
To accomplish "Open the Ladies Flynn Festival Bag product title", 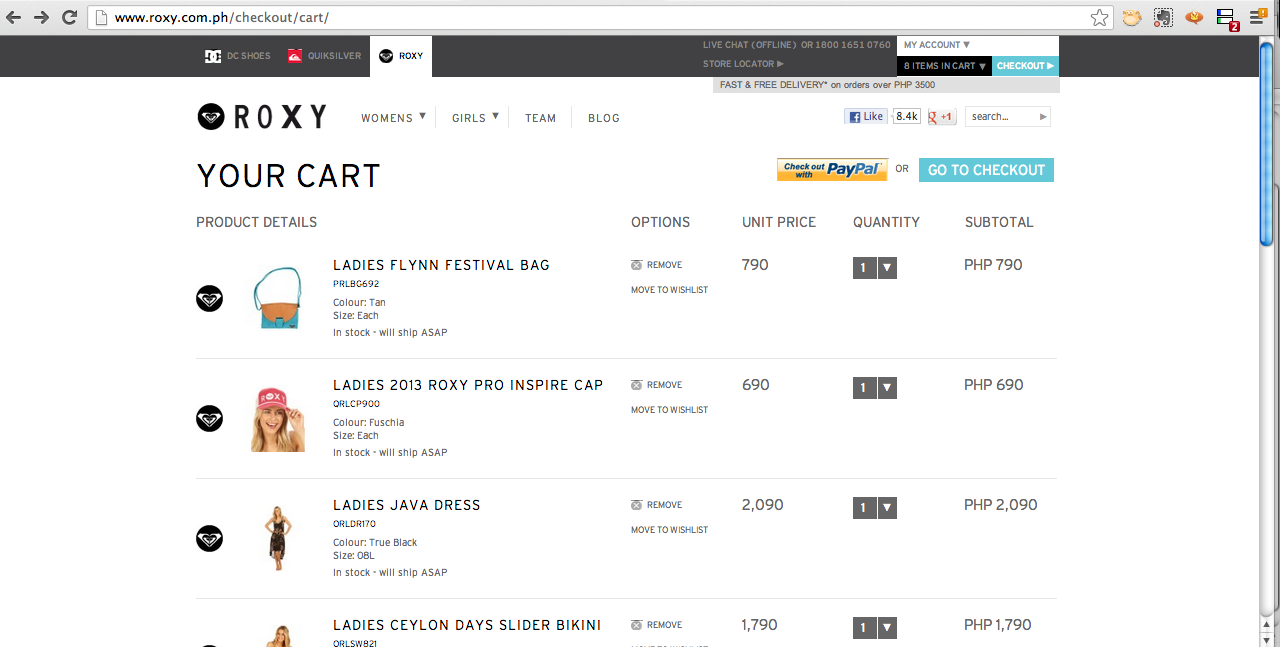I will 441,265.
